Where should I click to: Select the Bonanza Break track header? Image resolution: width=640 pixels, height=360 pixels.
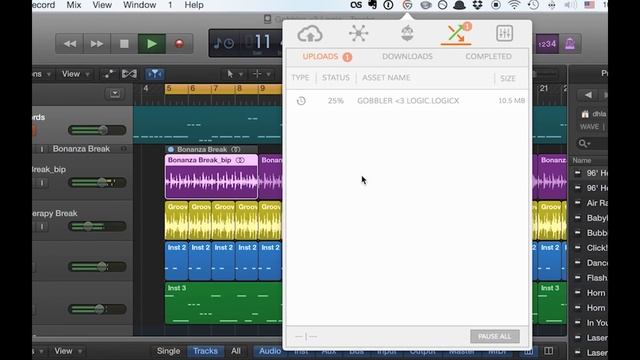click(81, 149)
